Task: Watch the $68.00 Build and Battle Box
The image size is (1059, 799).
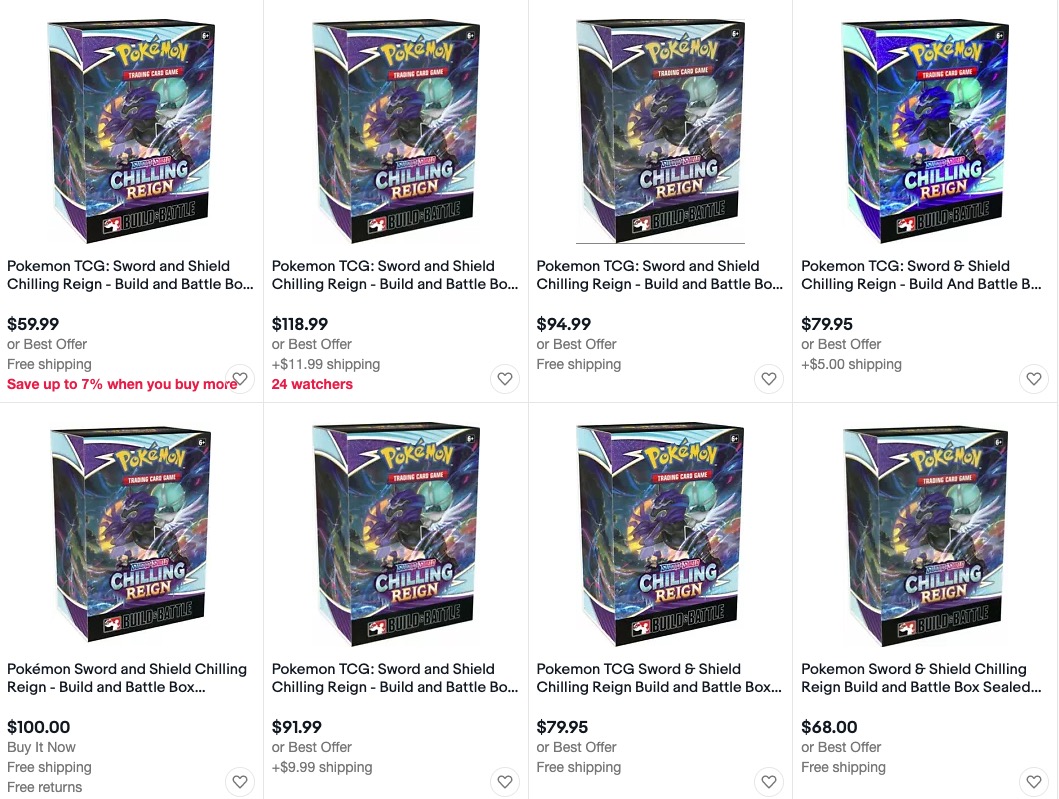Action: pyautogui.click(x=1034, y=782)
